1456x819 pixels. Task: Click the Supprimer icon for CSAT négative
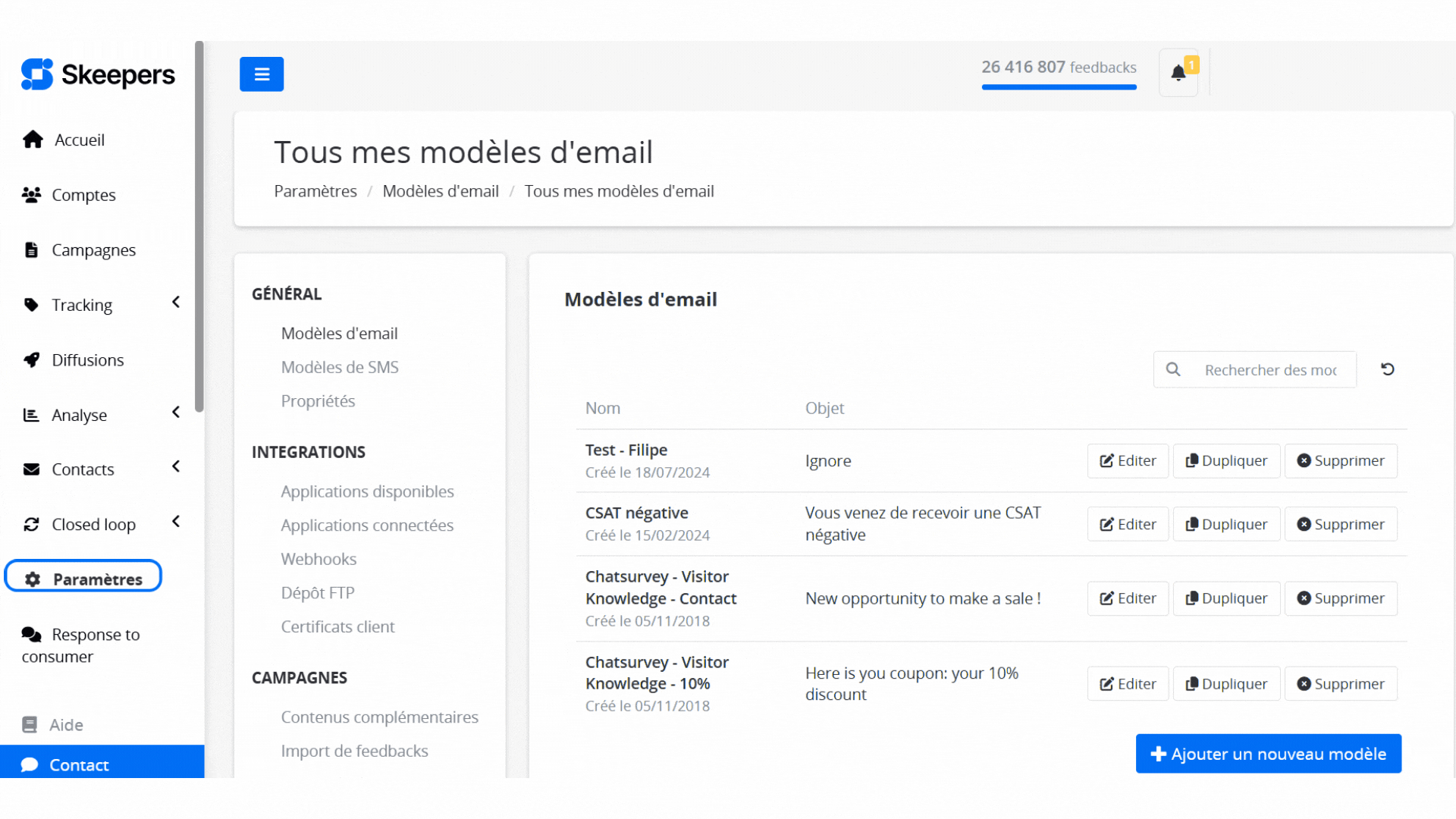[x=1304, y=524]
